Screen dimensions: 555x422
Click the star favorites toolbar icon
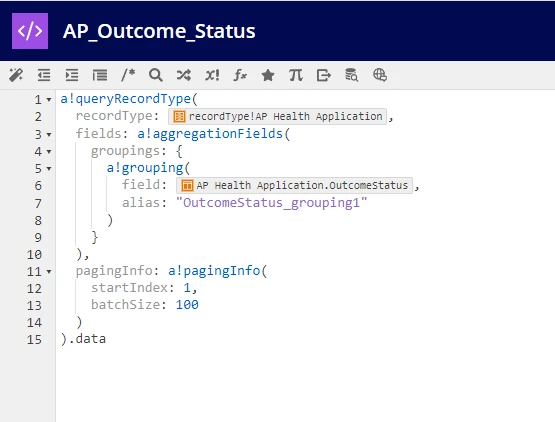coord(268,75)
